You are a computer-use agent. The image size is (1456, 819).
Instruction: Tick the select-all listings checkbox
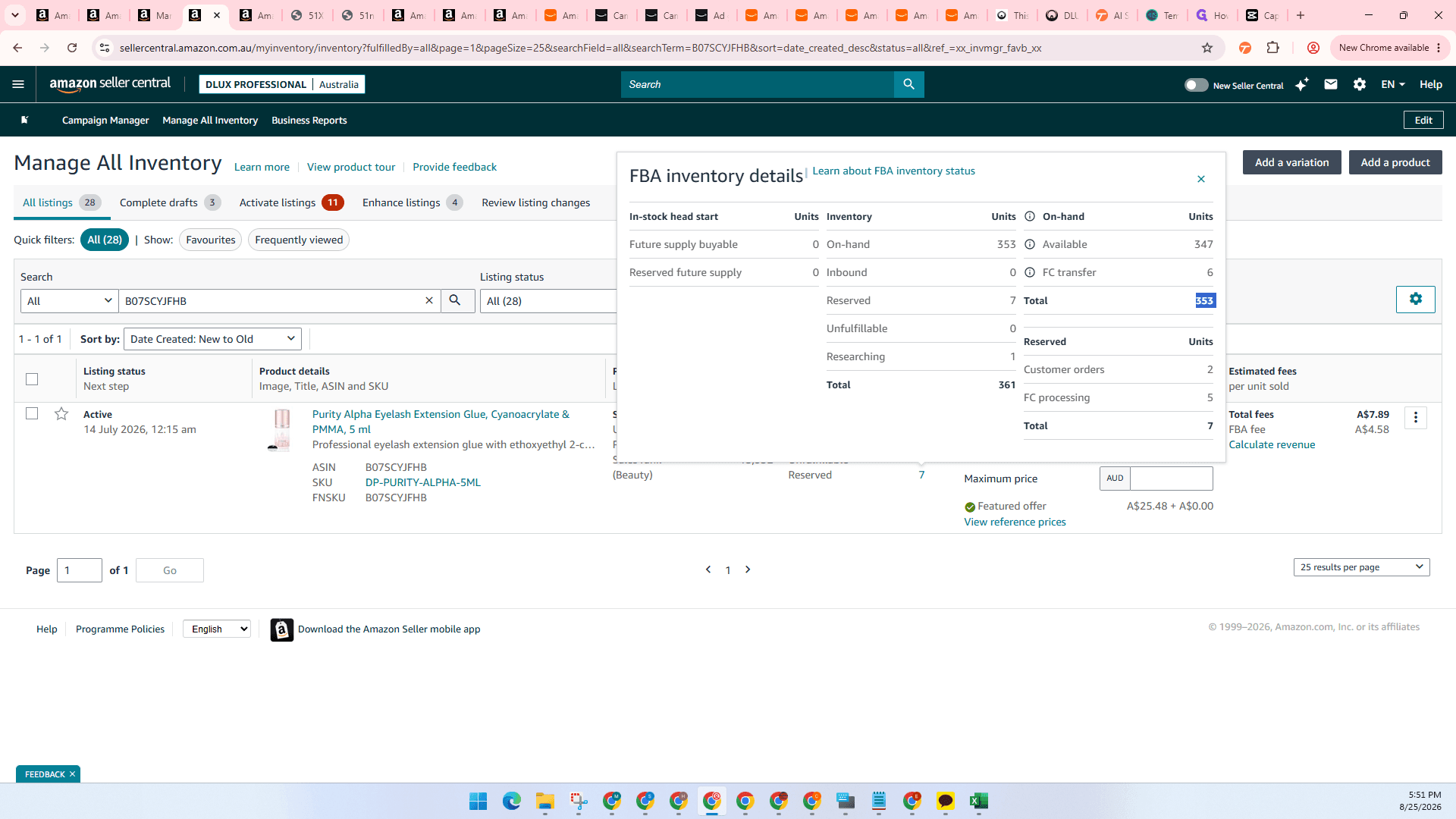click(32, 378)
